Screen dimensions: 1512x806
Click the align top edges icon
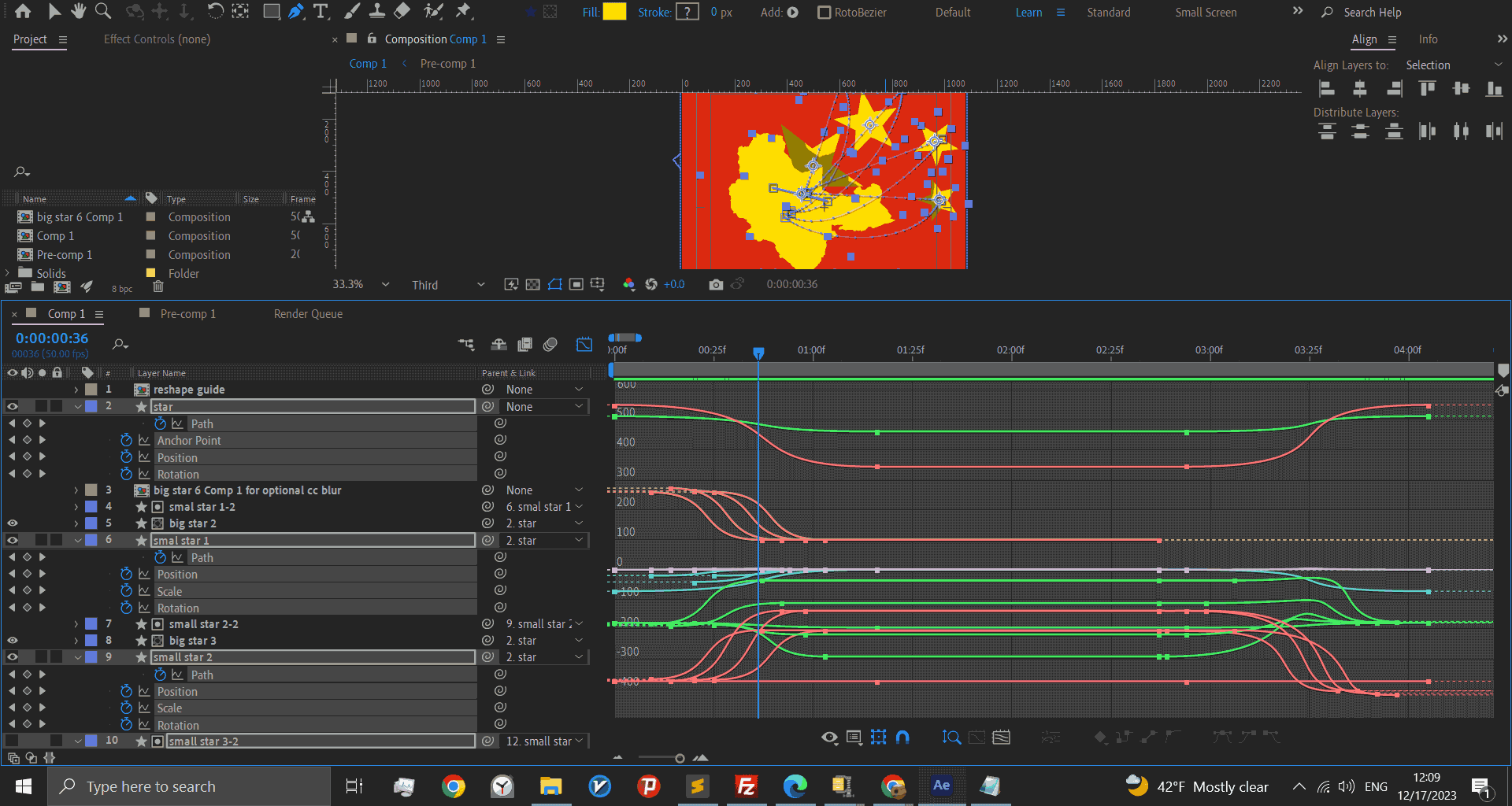coord(1428,88)
